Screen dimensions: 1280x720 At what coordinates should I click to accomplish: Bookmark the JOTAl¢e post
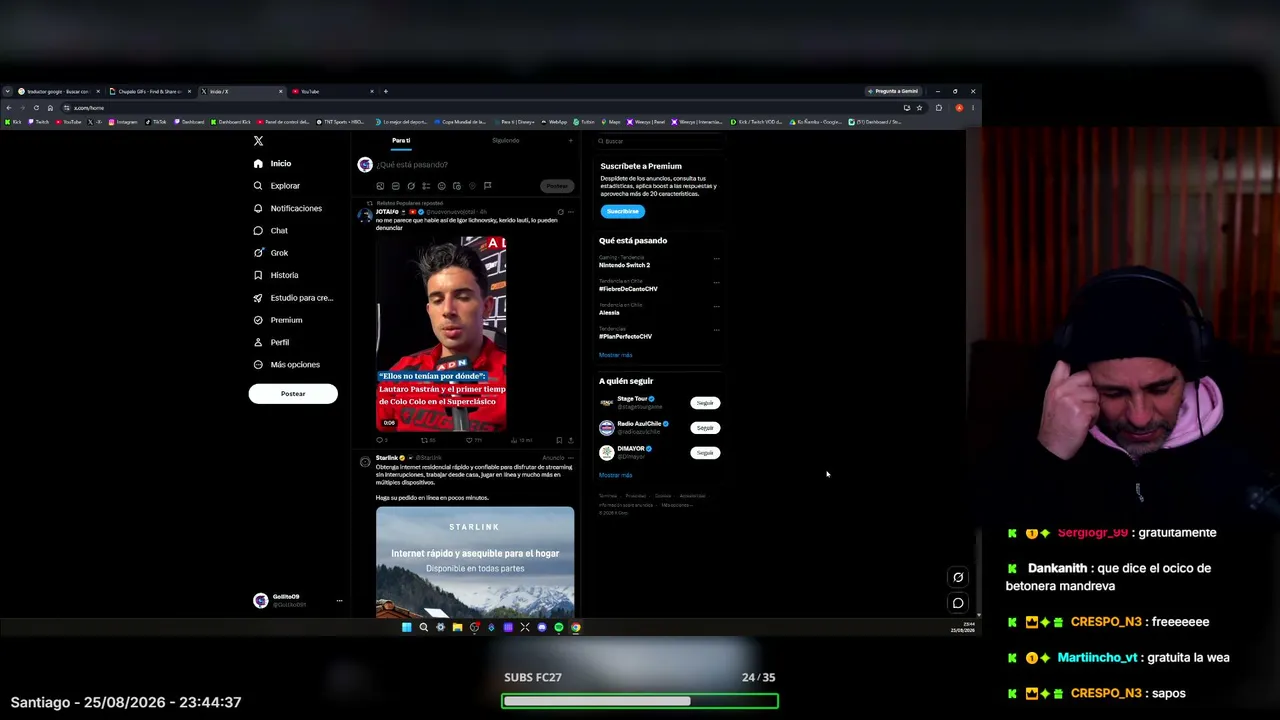coord(559,440)
